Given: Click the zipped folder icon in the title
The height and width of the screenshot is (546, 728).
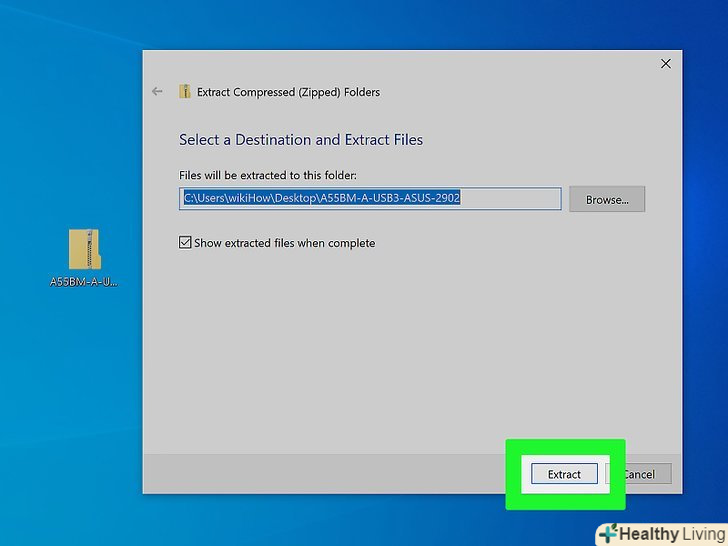Looking at the screenshot, I should click(x=185, y=92).
